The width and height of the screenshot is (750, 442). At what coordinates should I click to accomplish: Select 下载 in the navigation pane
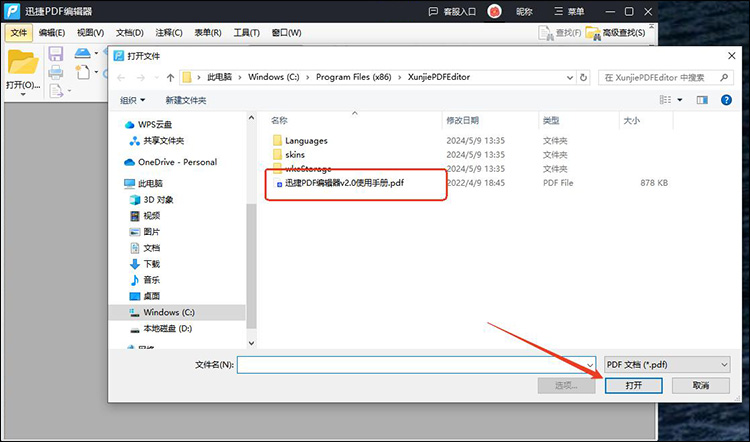(152, 264)
